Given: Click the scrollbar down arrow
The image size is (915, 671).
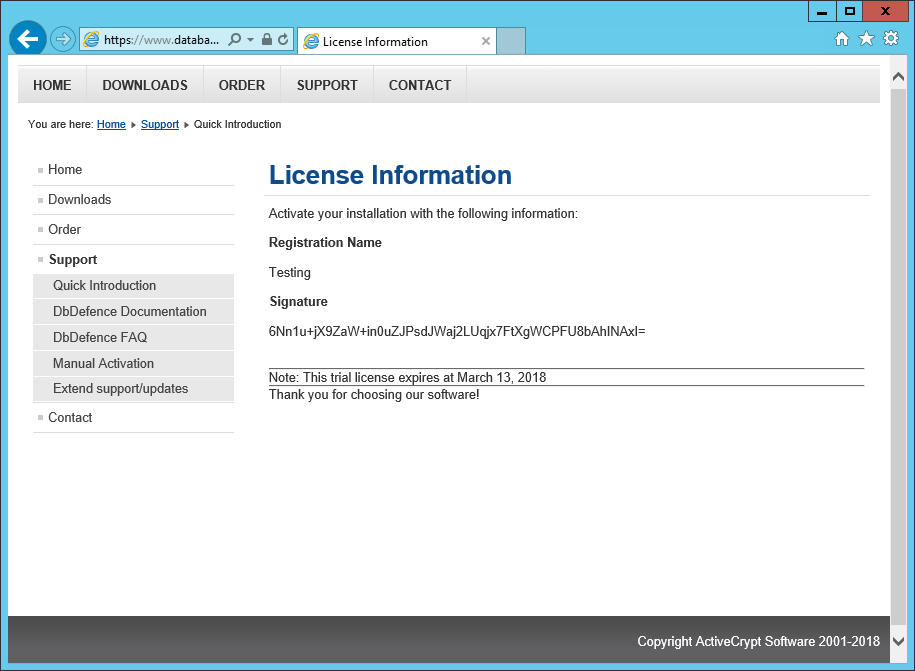Looking at the screenshot, I should [898, 641].
